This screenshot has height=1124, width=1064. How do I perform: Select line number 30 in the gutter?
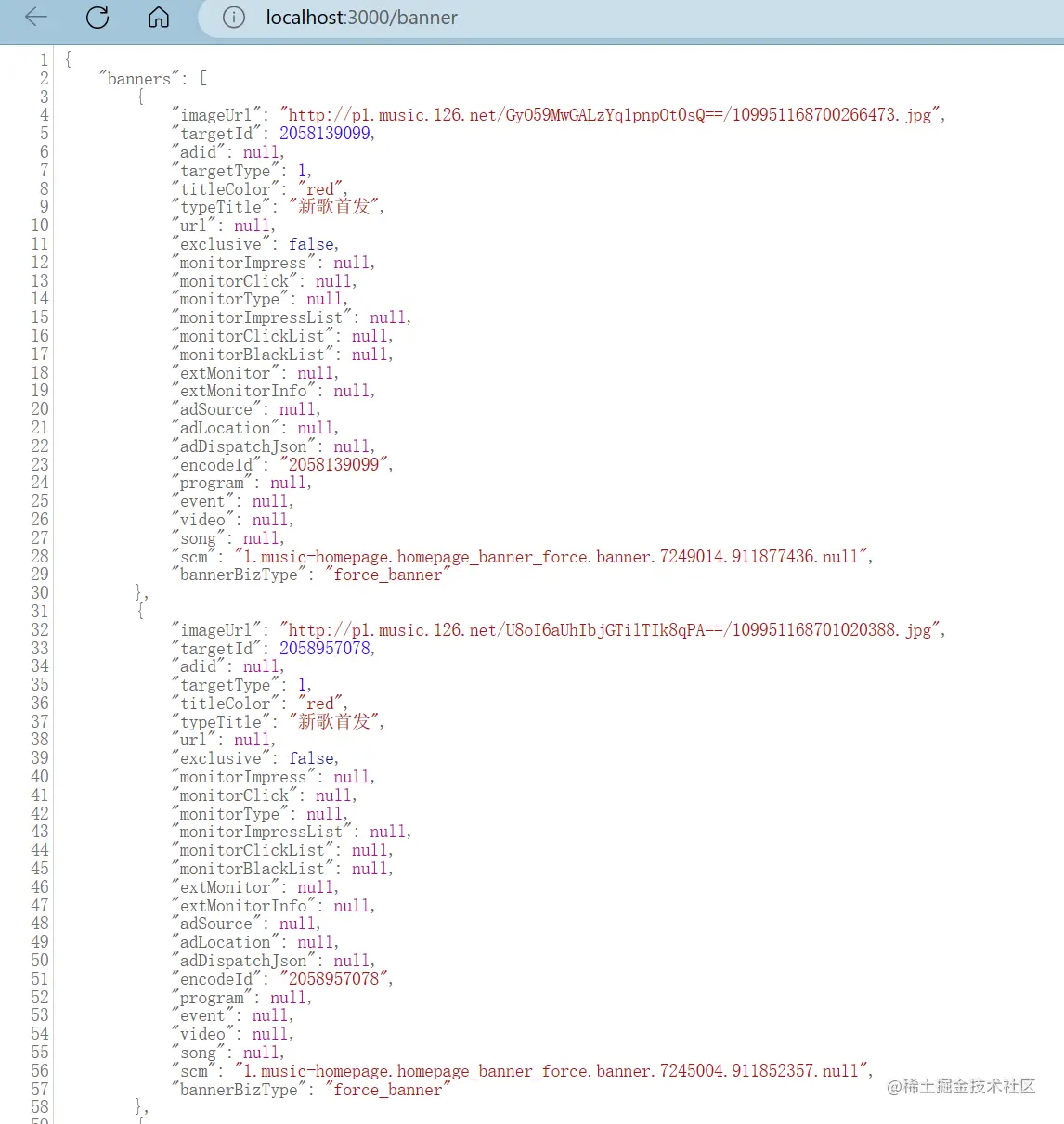click(x=40, y=593)
